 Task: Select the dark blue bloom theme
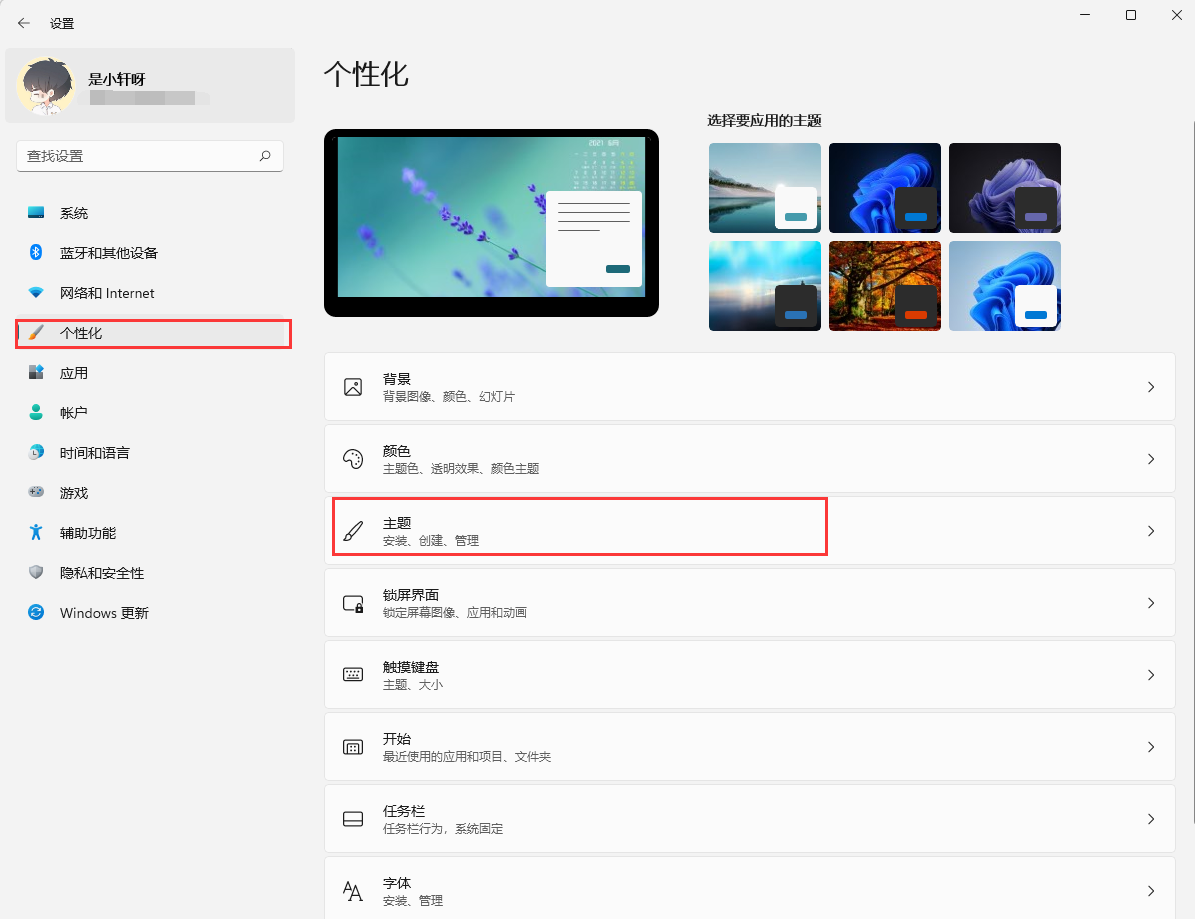pos(884,188)
